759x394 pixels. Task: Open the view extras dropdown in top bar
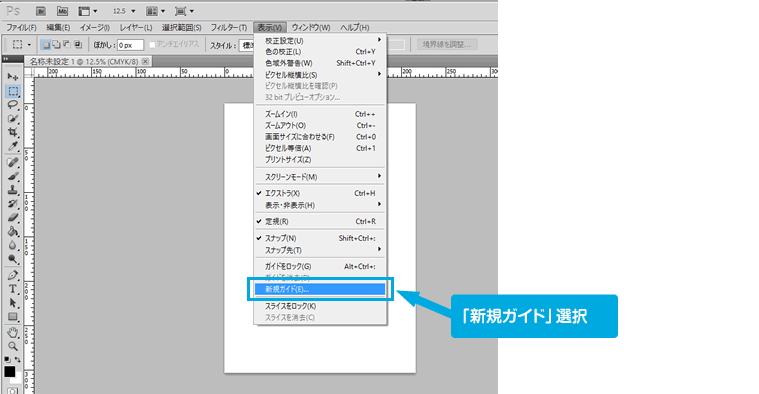pyautogui.click(x=88, y=11)
